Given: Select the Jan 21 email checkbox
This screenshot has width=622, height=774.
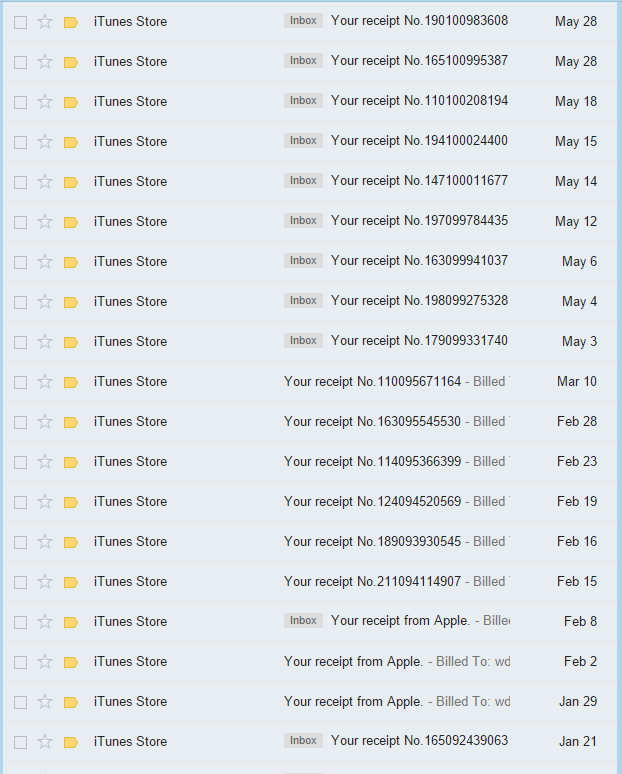Looking at the screenshot, I should (x=20, y=742).
